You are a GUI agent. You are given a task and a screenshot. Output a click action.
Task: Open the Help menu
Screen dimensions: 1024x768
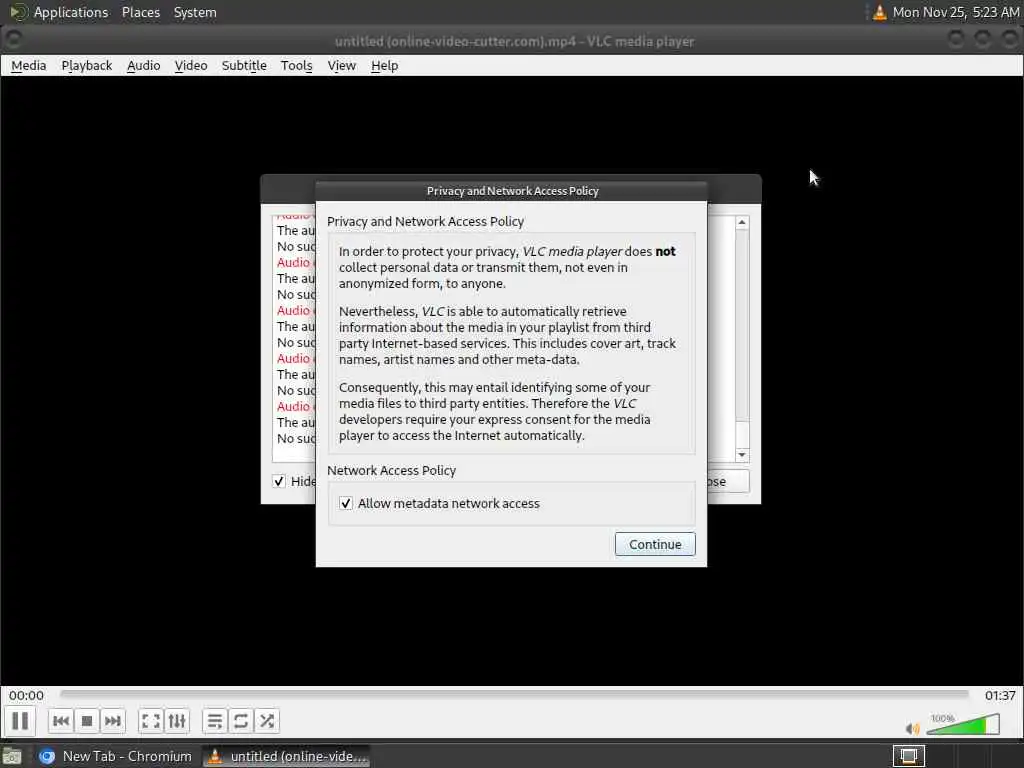pyautogui.click(x=384, y=65)
